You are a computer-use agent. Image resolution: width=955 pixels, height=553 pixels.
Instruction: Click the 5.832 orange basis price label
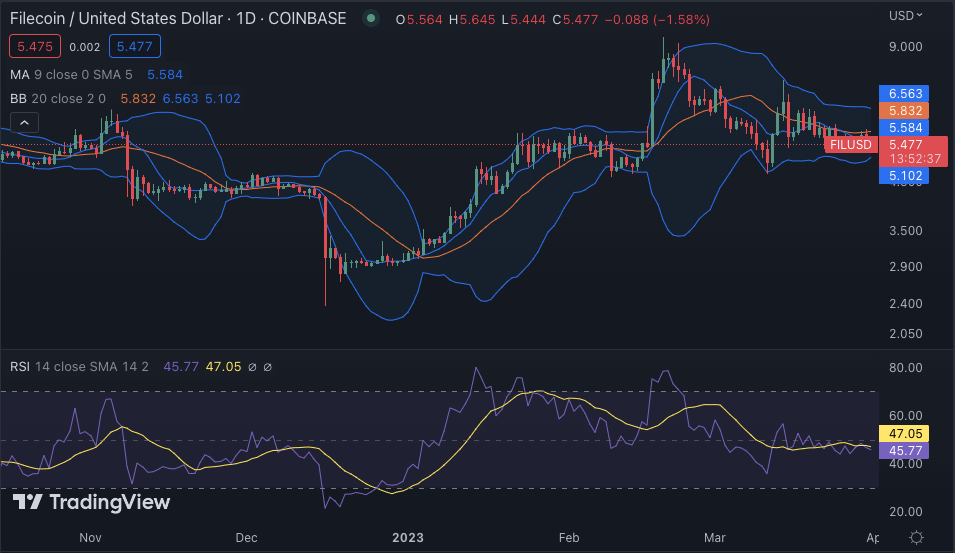(x=904, y=111)
